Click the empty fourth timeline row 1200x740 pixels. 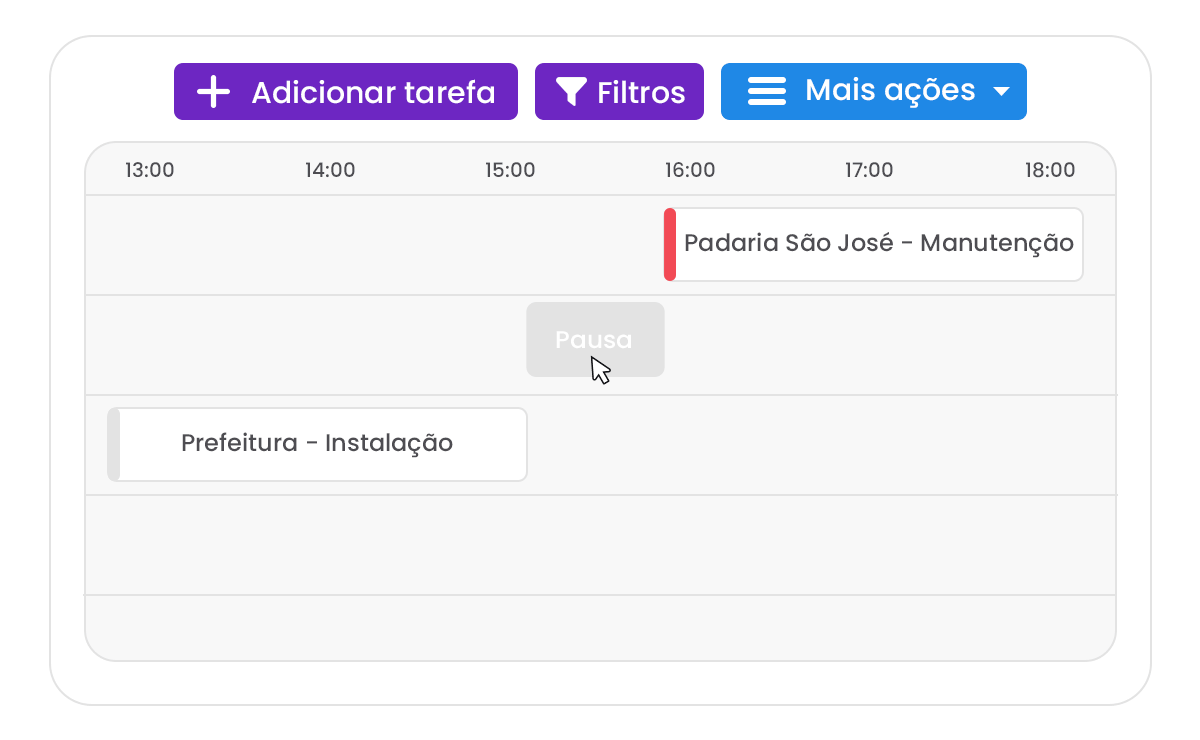[x=600, y=545]
